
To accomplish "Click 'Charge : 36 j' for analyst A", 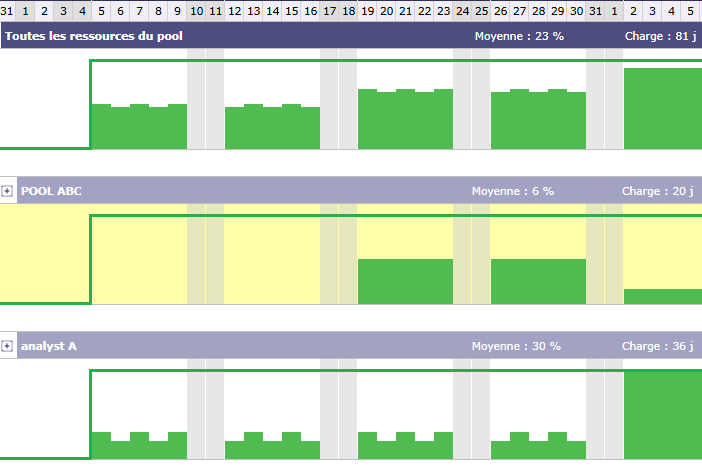I will point(657,346).
